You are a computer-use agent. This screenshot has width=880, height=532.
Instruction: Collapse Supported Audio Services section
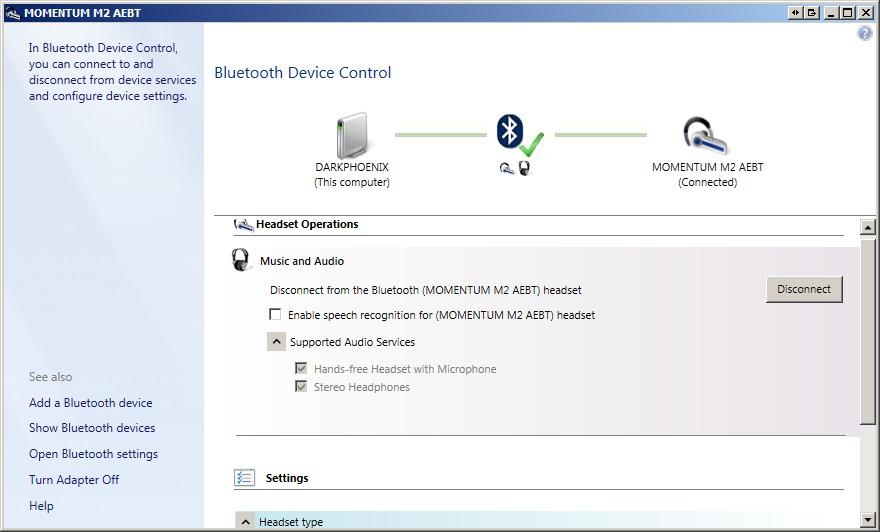276,341
